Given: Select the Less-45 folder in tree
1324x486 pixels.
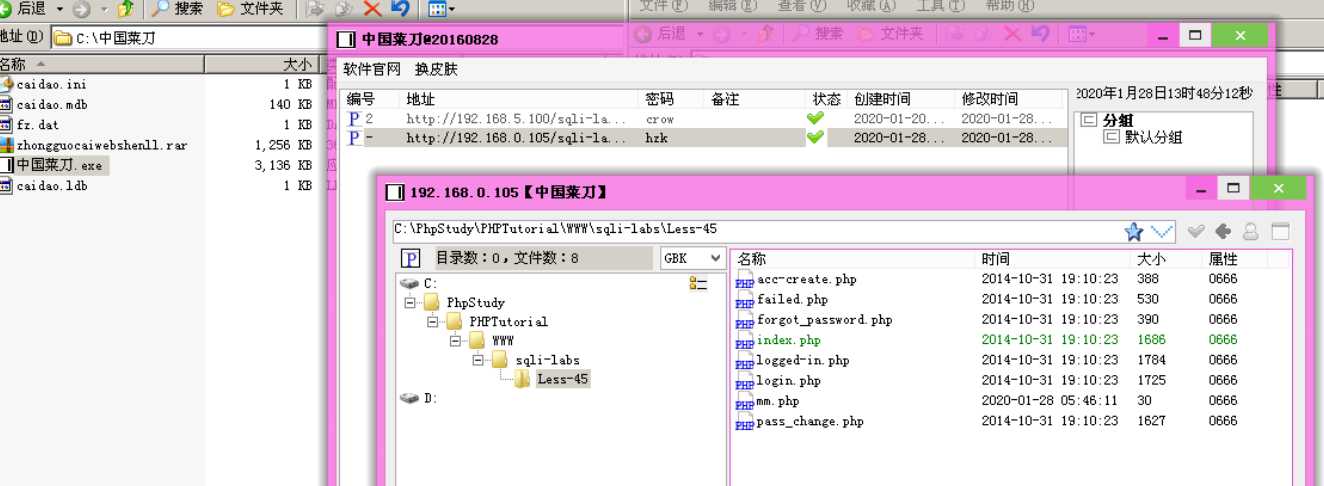Looking at the screenshot, I should (553, 379).
